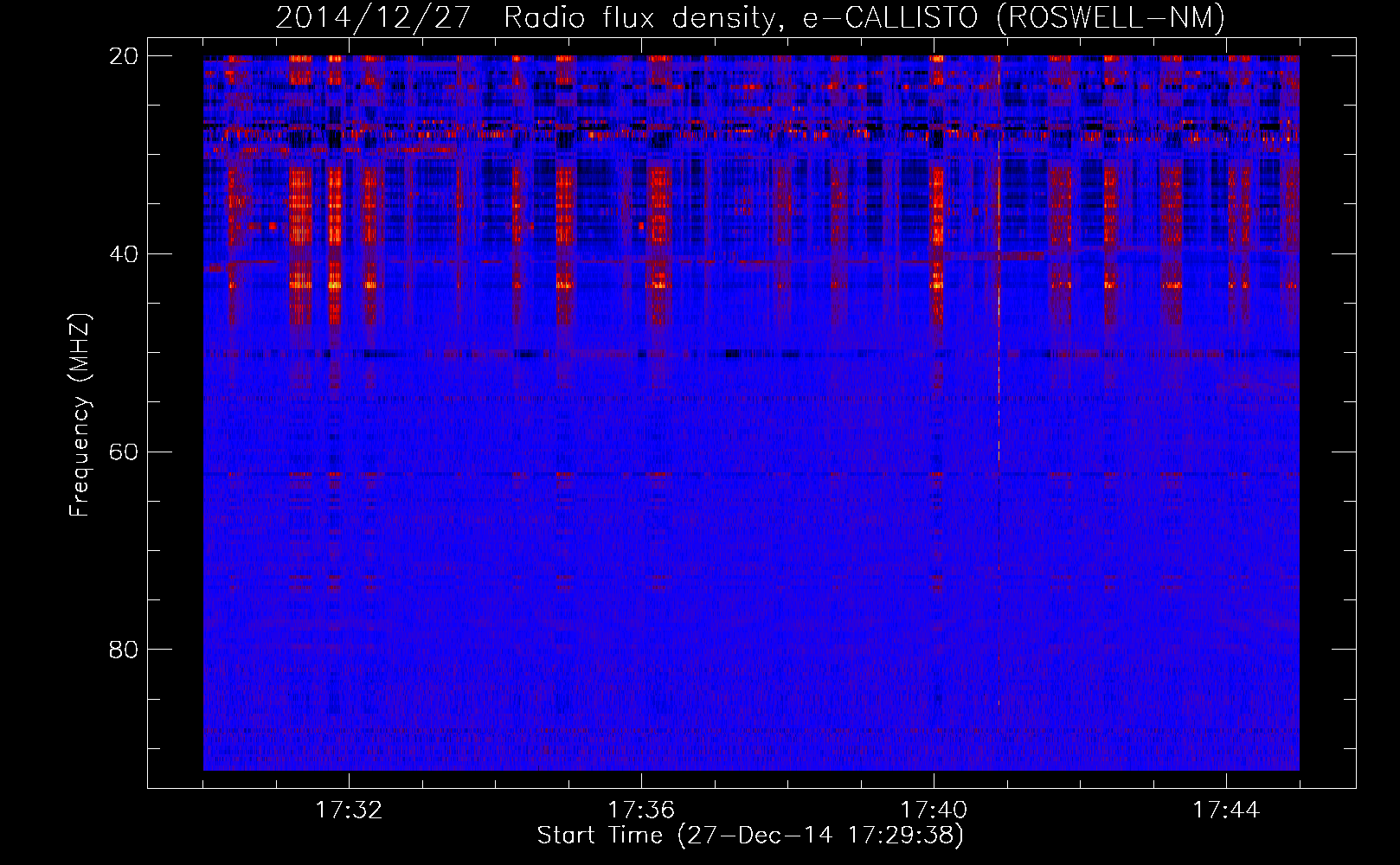Click the '20' frequency tick label

[x=124, y=56]
